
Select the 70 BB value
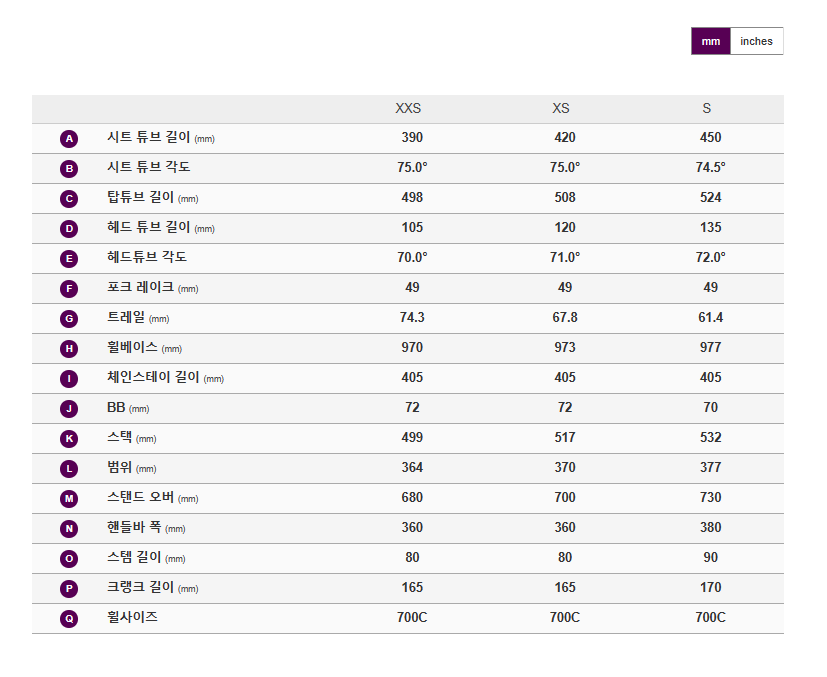point(710,408)
